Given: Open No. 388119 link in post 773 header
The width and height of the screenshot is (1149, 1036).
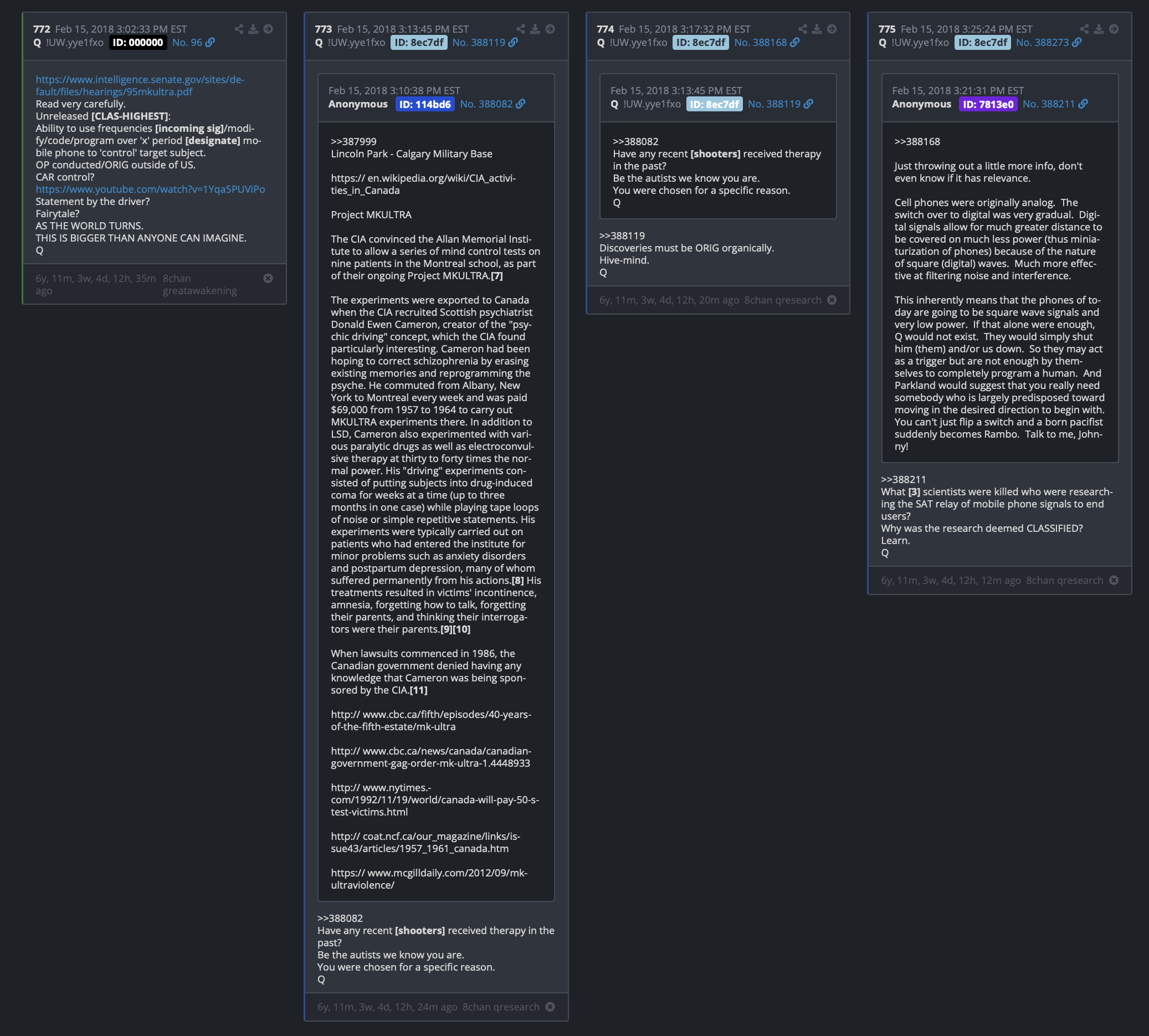Looking at the screenshot, I should pyautogui.click(x=479, y=43).
